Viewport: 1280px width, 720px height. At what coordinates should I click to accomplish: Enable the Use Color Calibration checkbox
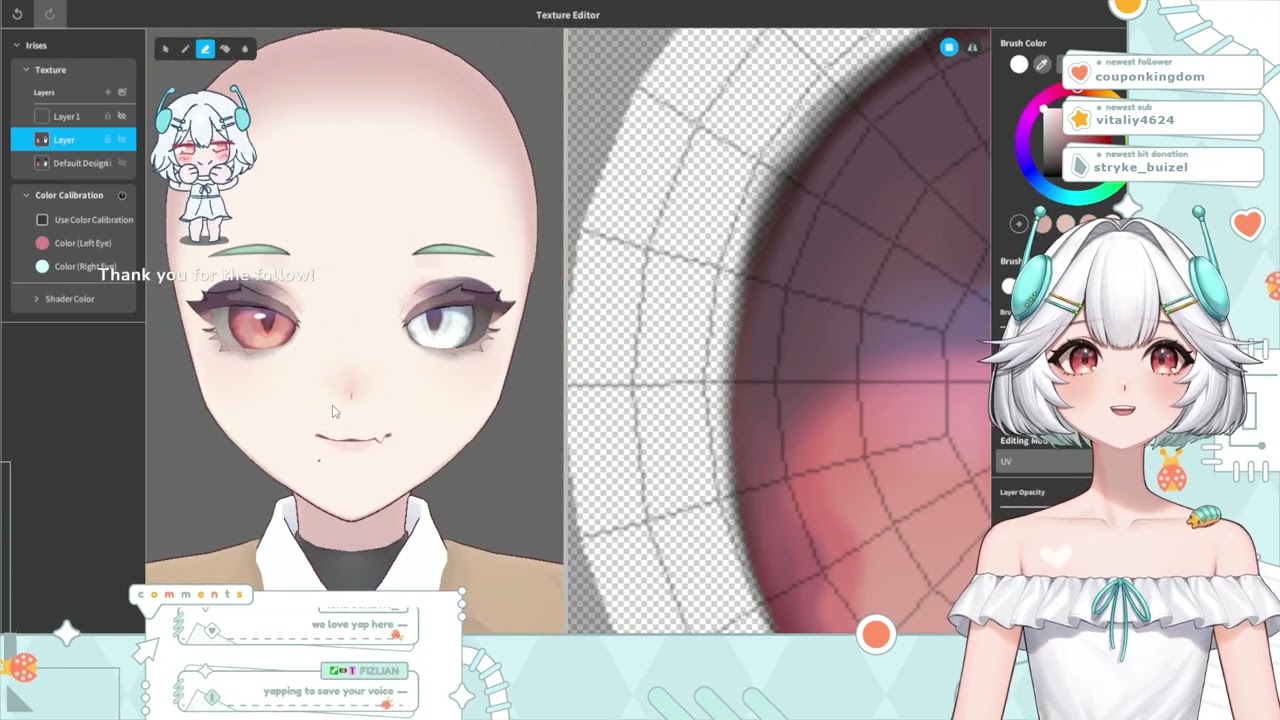[x=42, y=219]
